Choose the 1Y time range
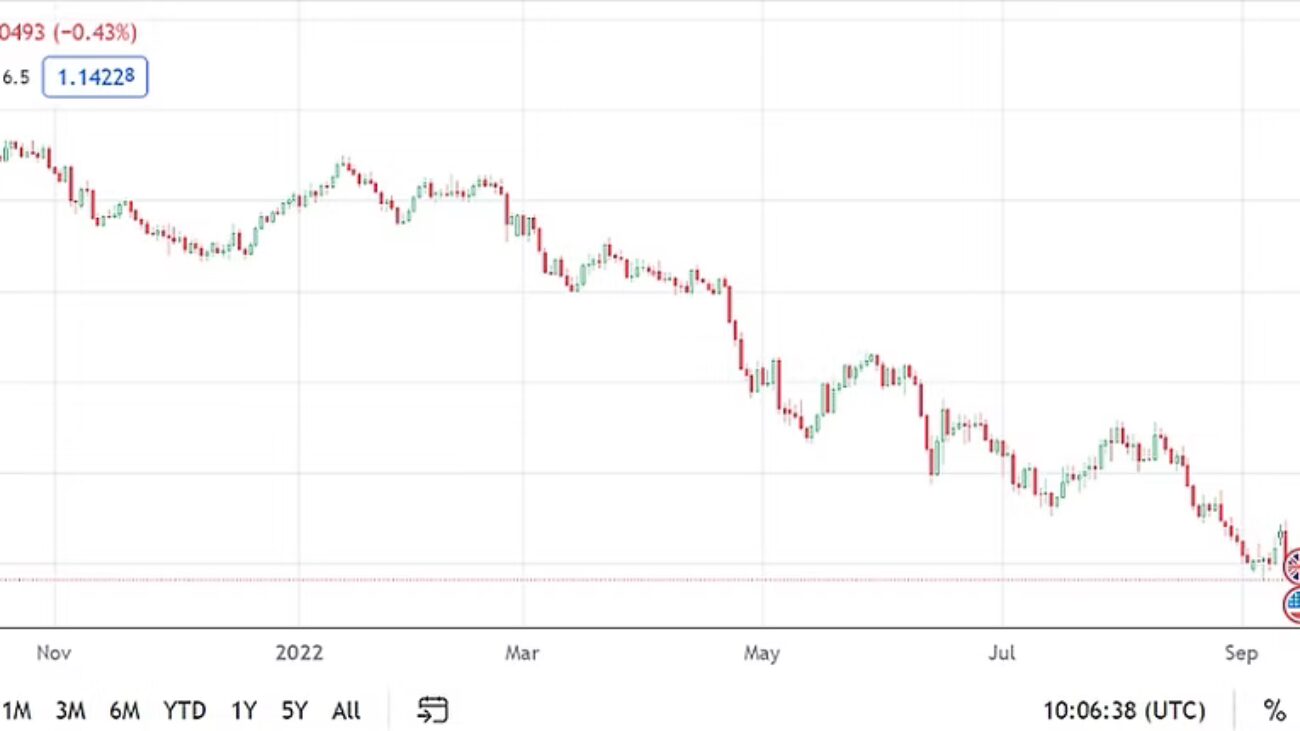 pos(243,711)
